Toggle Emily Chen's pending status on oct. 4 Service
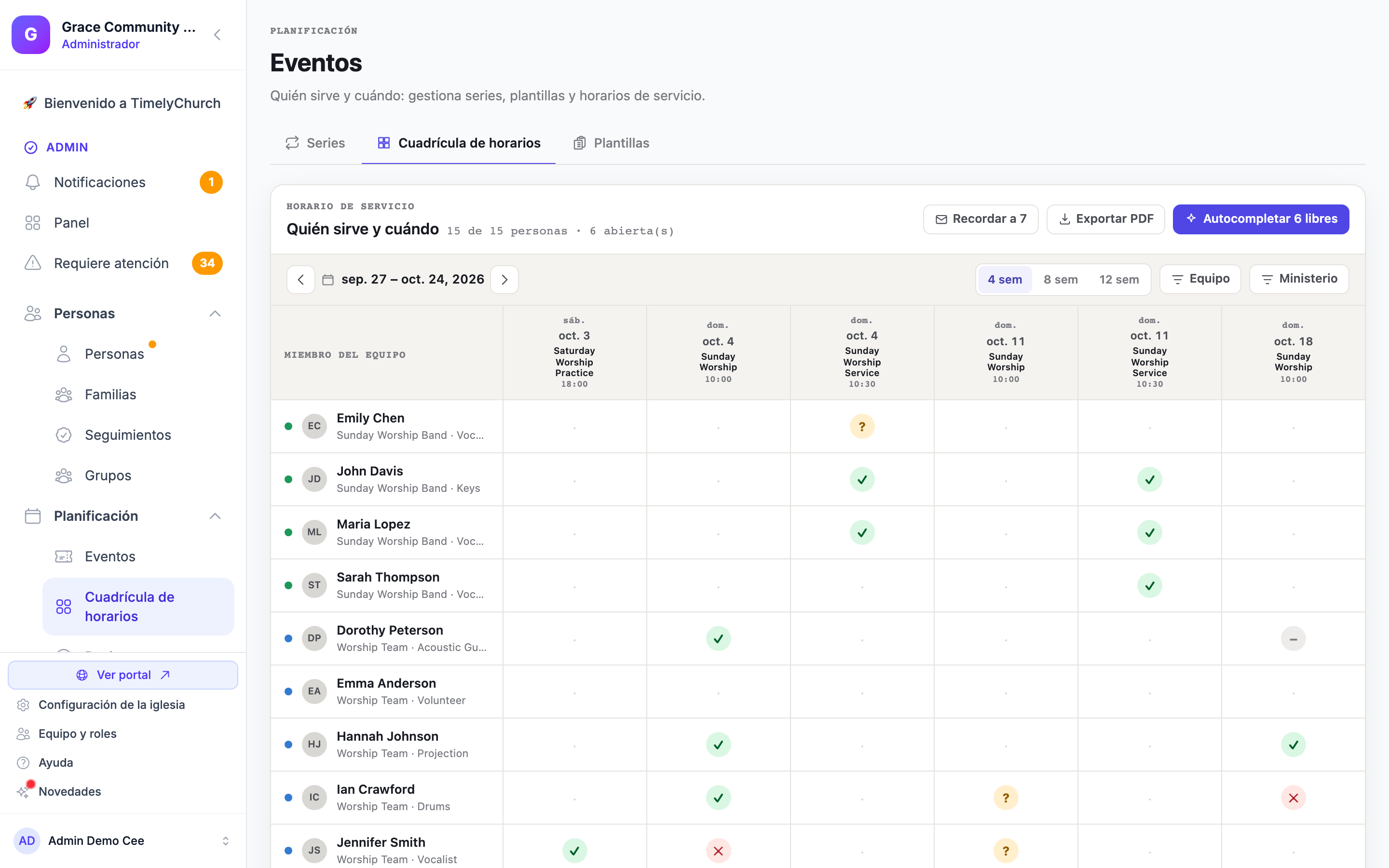The image size is (1389, 868). (x=861, y=427)
